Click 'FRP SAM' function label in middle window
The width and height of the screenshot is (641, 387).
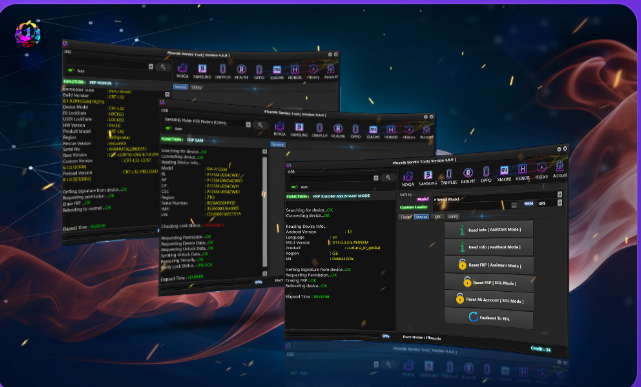click(x=195, y=140)
